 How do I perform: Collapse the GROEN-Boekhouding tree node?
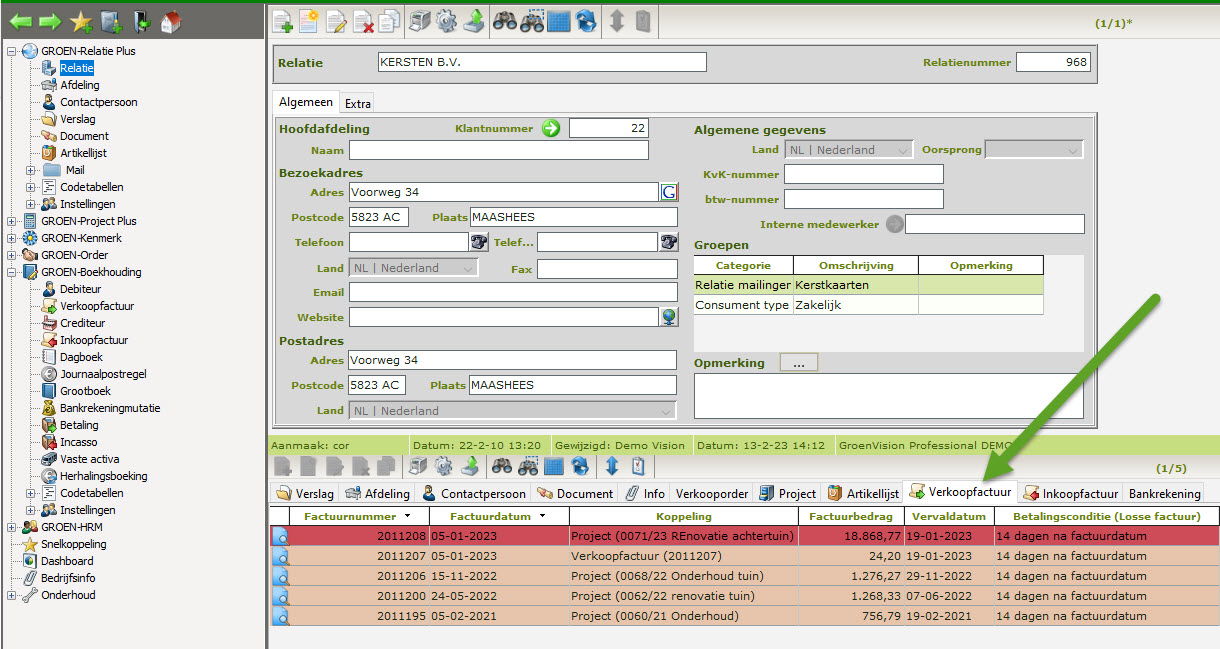point(12,272)
